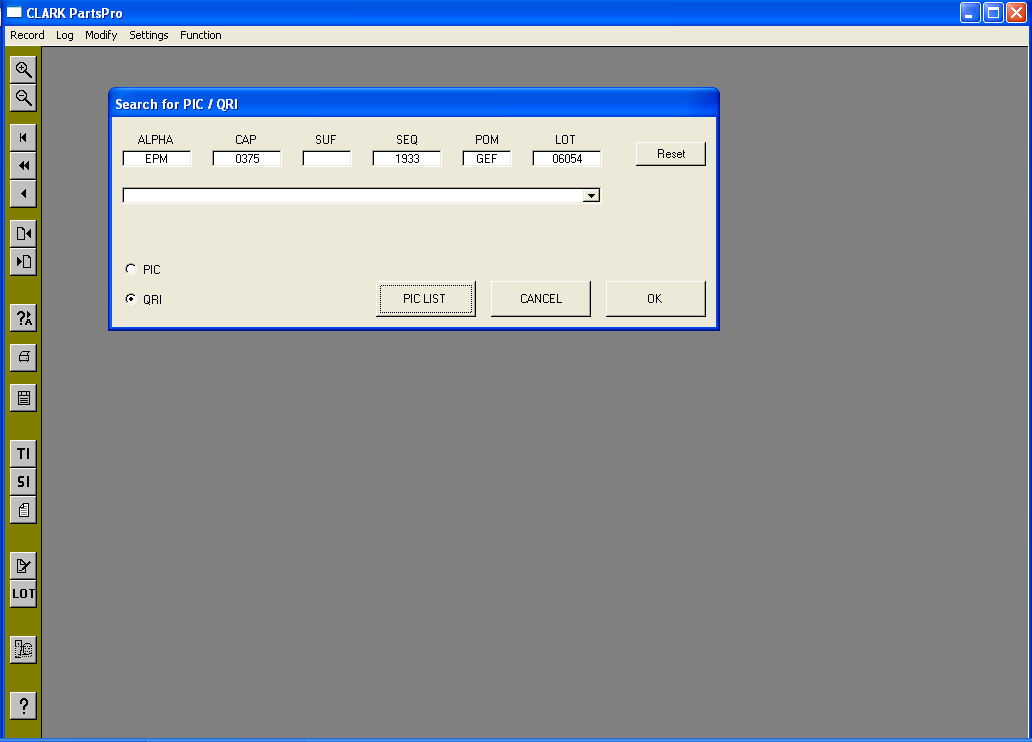This screenshot has width=1032, height=742.
Task: Open help question mark icon
Action: point(23,706)
